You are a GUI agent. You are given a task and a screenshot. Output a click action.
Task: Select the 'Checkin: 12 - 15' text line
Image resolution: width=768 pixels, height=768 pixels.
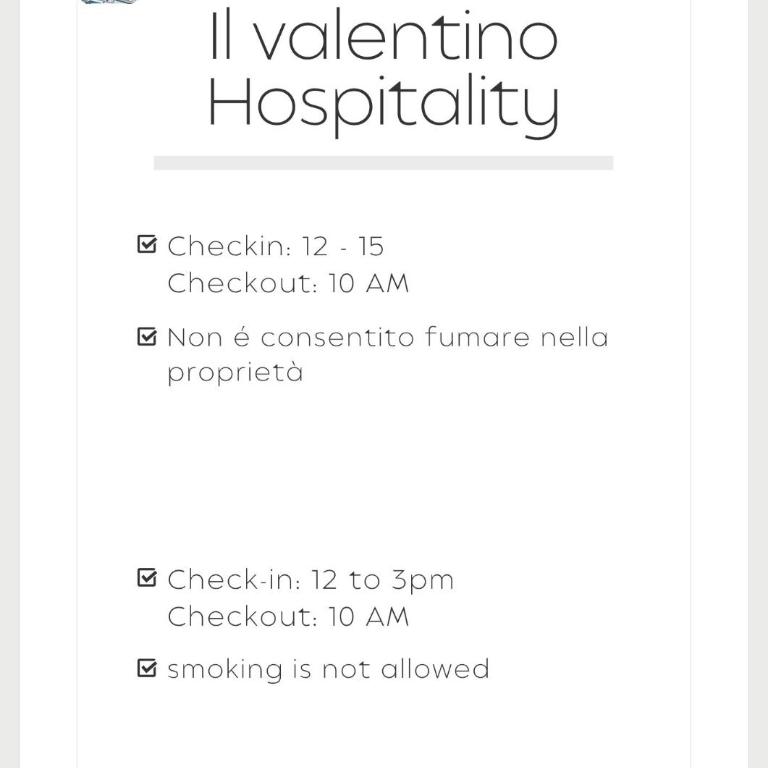pyautogui.click(x=275, y=246)
